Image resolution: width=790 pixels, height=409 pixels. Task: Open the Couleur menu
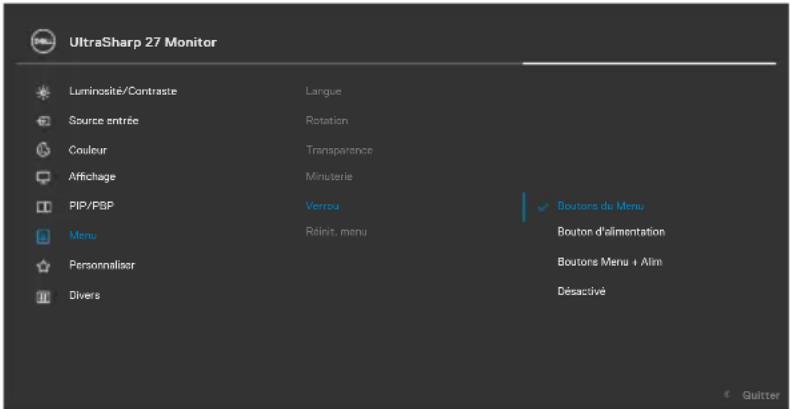pyautogui.click(x=88, y=150)
